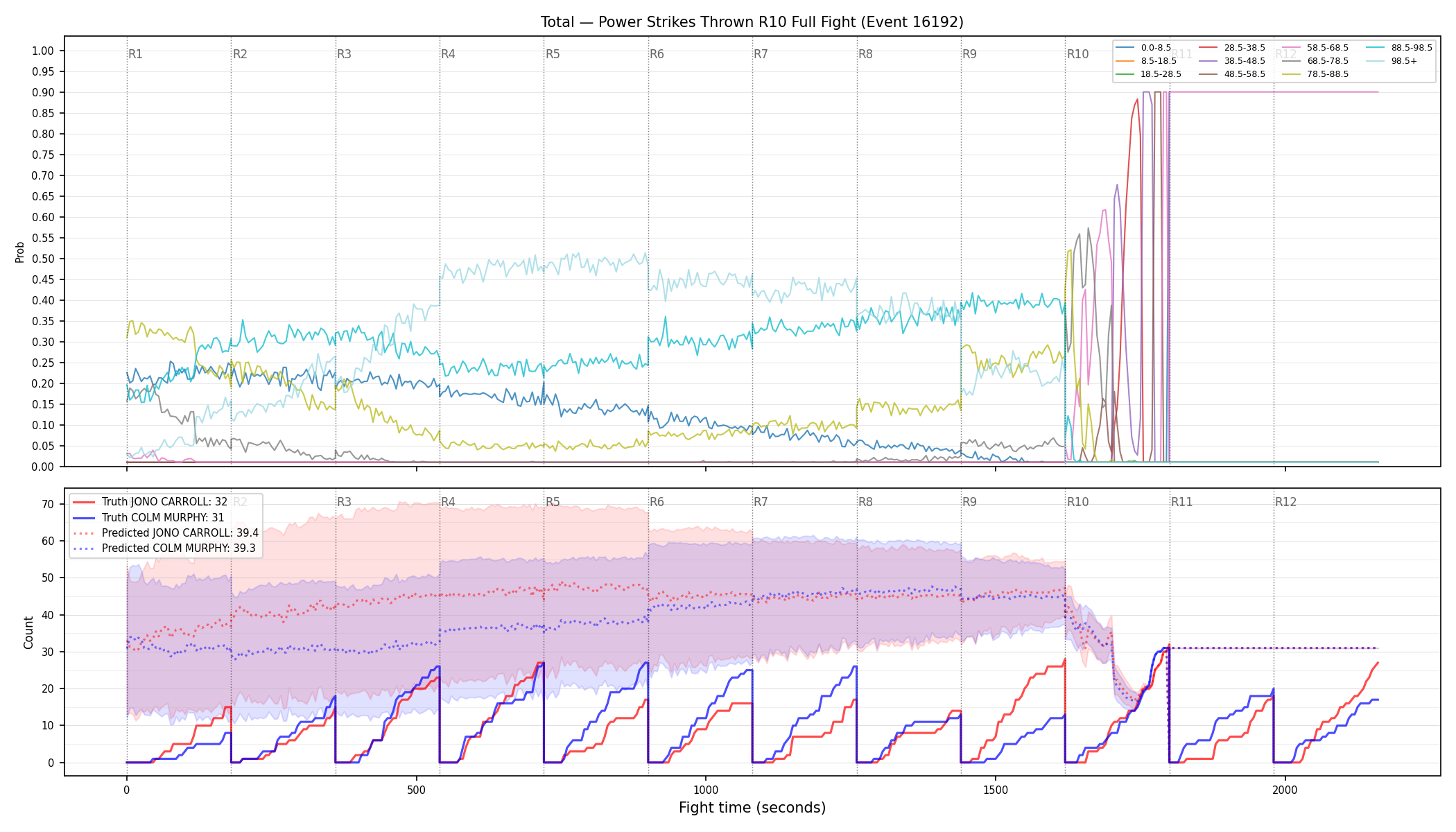Click the R10 round marker in top chart
The image size is (1456, 832).
tap(1077, 54)
